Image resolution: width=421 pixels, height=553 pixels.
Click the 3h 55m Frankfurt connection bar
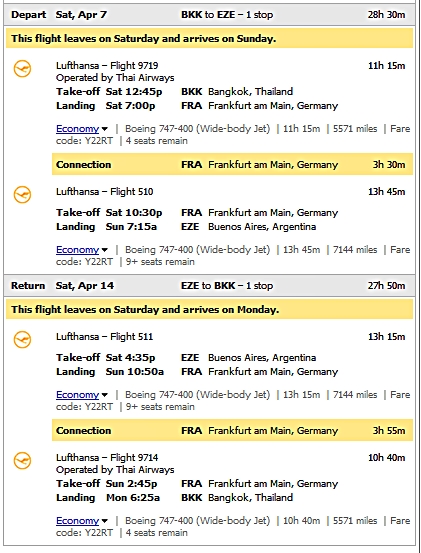[x=232, y=430]
